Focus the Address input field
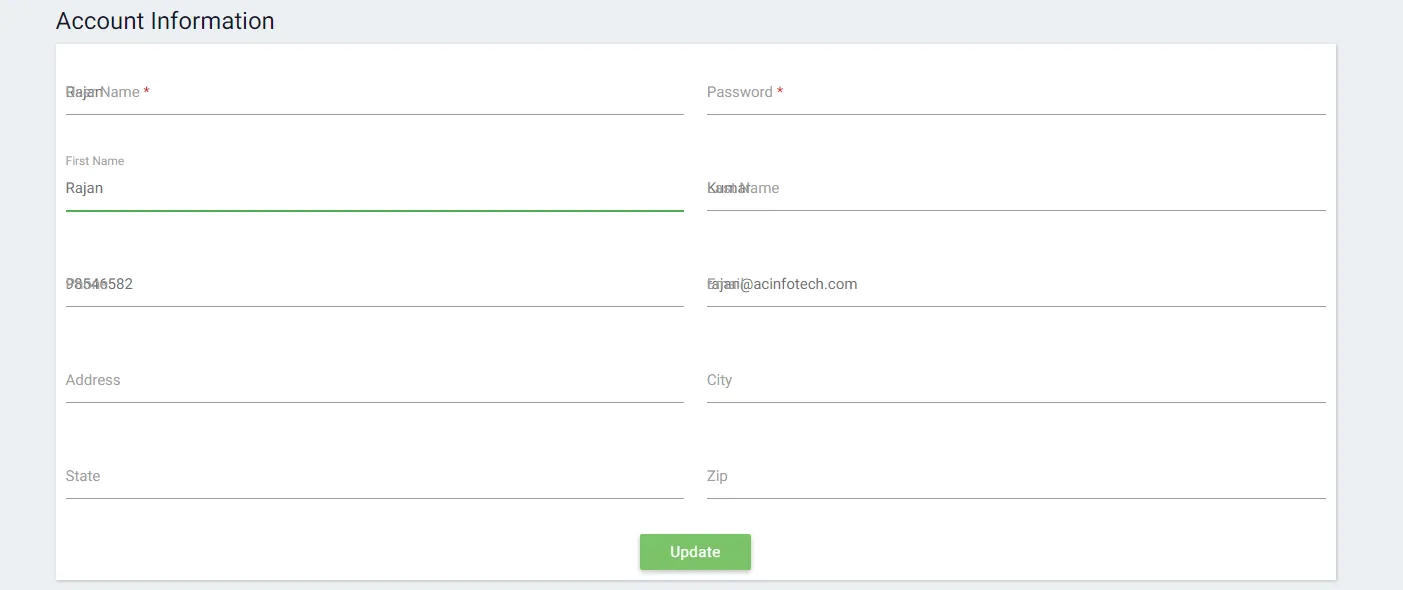1403x590 pixels. click(x=374, y=381)
